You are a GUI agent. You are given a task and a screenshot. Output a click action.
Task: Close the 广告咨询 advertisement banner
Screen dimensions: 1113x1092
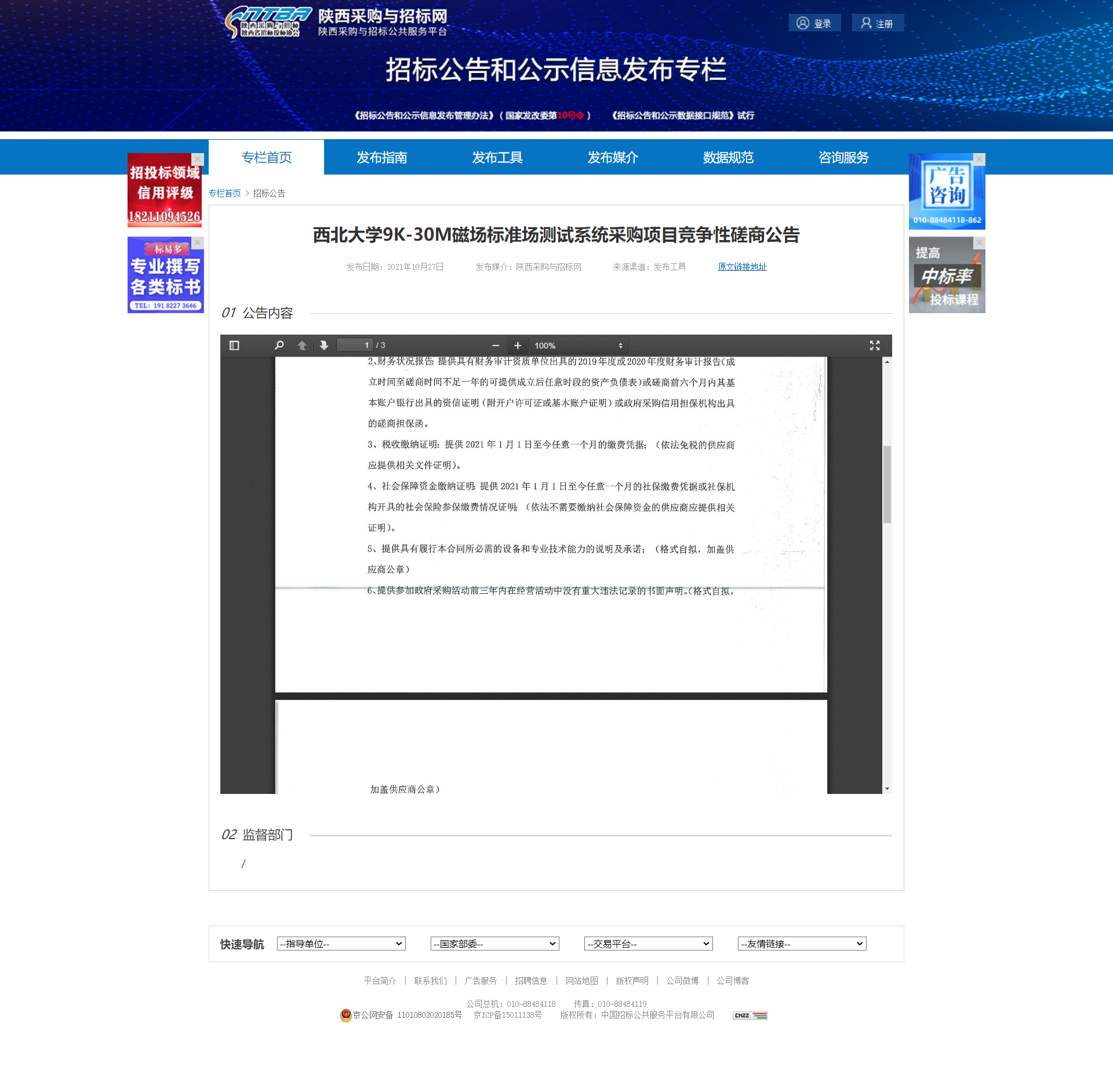(x=979, y=159)
